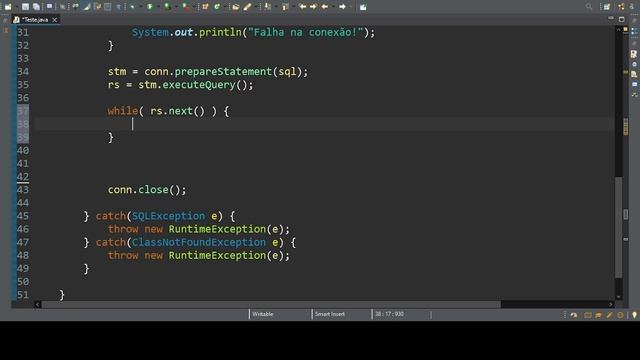Screen dimensions: 640x360
Task: Click the vertical scrollbar down arrow
Action: point(619,297)
